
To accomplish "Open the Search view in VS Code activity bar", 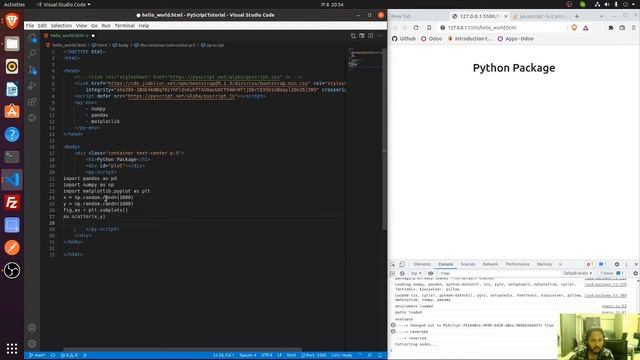I will click(x=32, y=53).
